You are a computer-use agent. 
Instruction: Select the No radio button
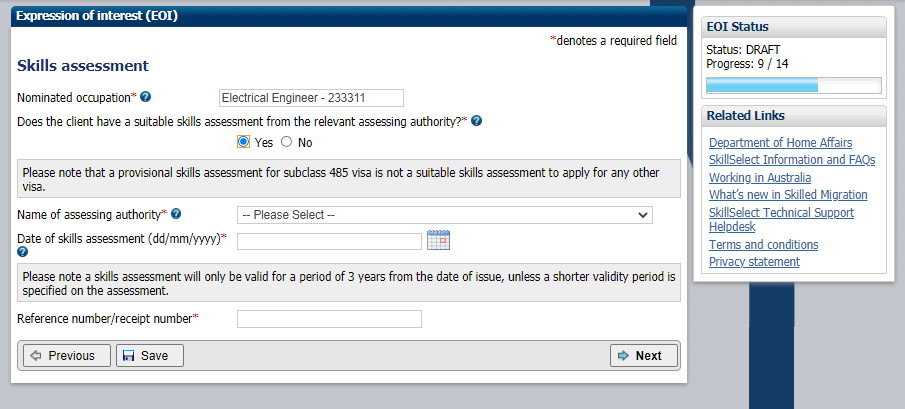click(x=287, y=142)
